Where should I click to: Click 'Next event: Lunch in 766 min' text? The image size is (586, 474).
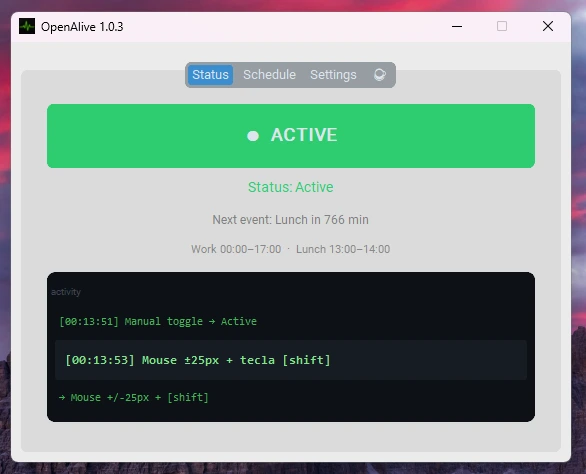(x=291, y=219)
